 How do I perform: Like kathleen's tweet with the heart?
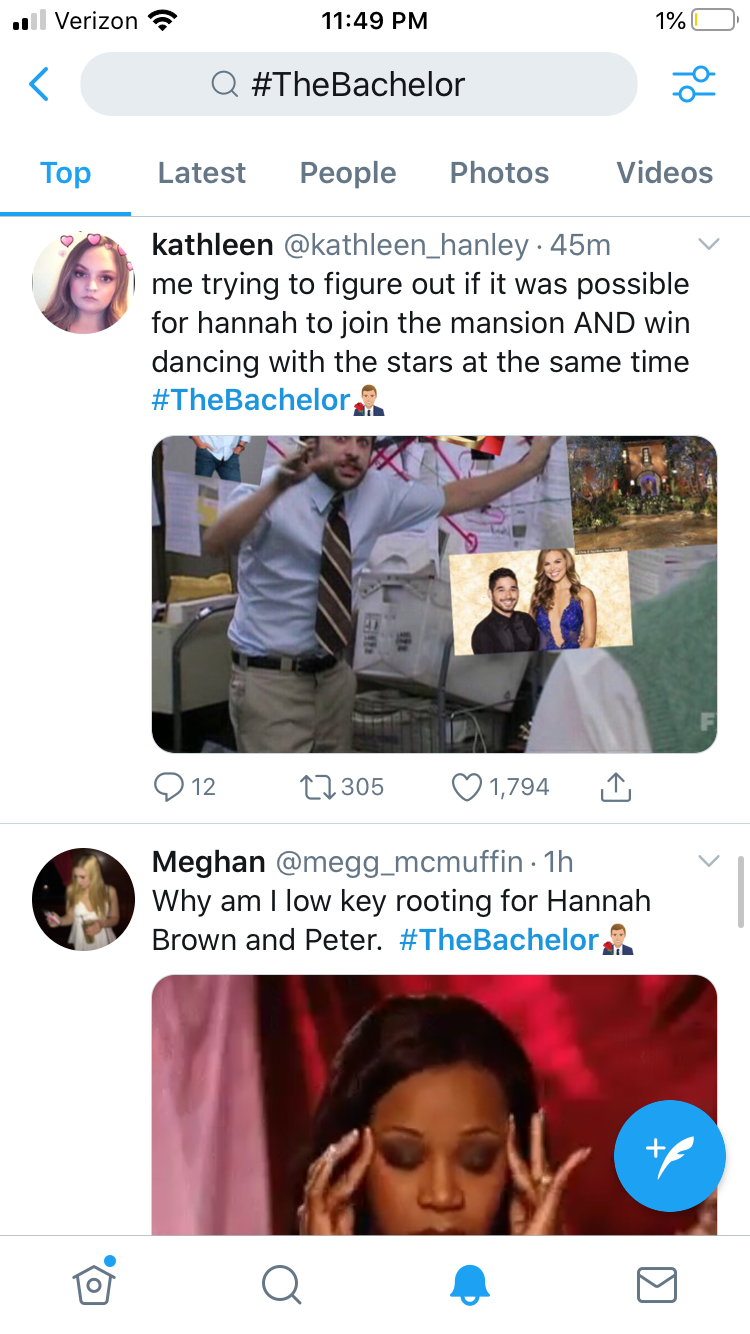click(467, 787)
